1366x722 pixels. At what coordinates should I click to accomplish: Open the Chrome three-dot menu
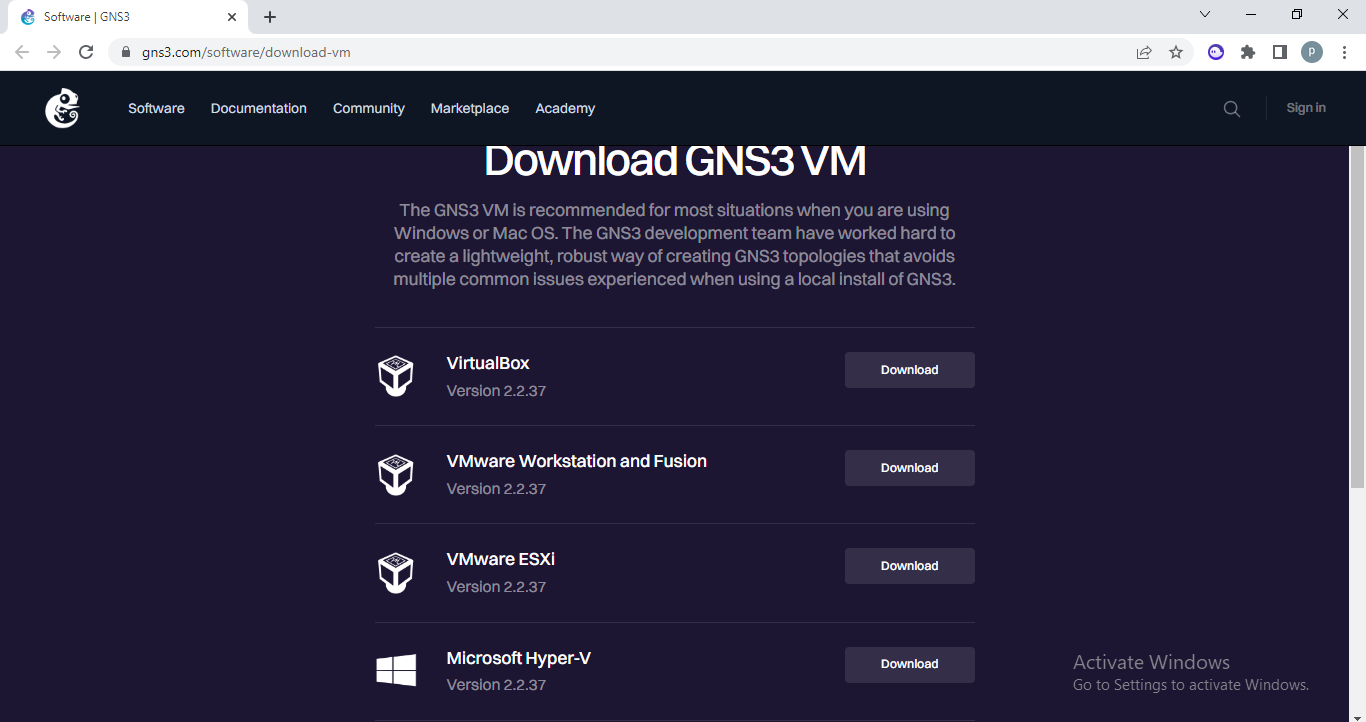[x=1345, y=51]
